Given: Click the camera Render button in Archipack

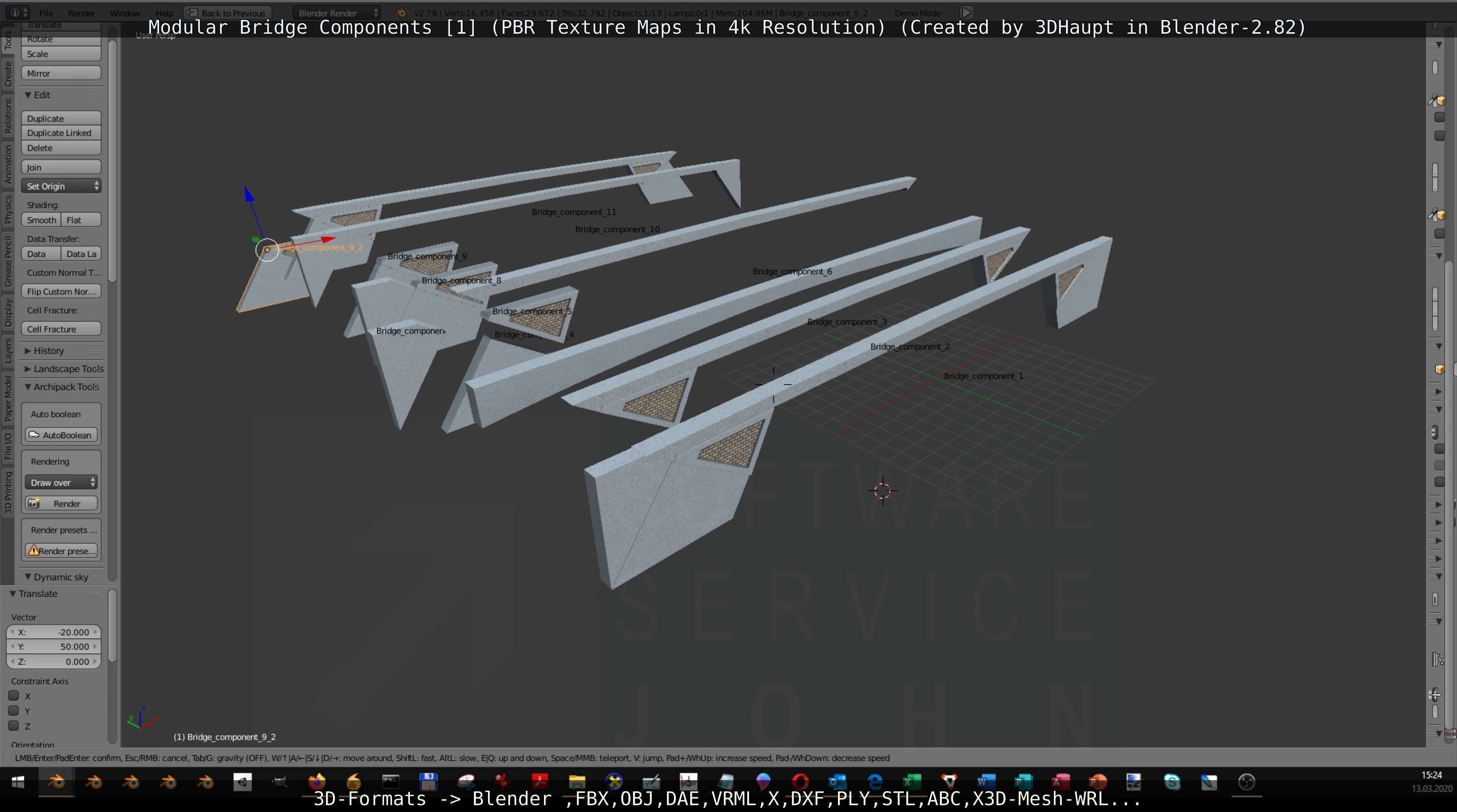Looking at the screenshot, I should (61, 503).
